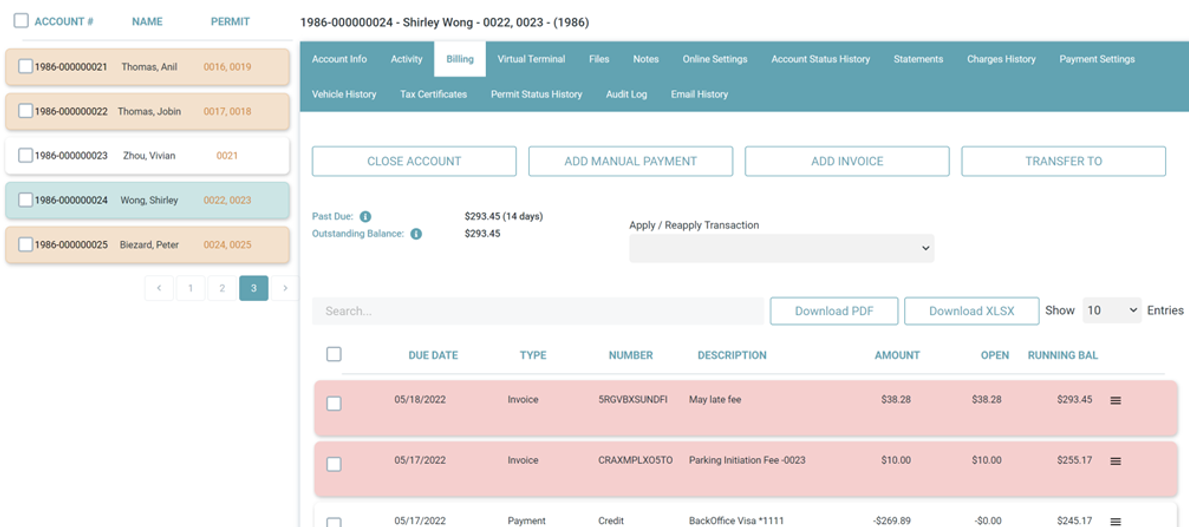Tick checkbox for account 1986-000000021

pyautogui.click(x=25, y=67)
